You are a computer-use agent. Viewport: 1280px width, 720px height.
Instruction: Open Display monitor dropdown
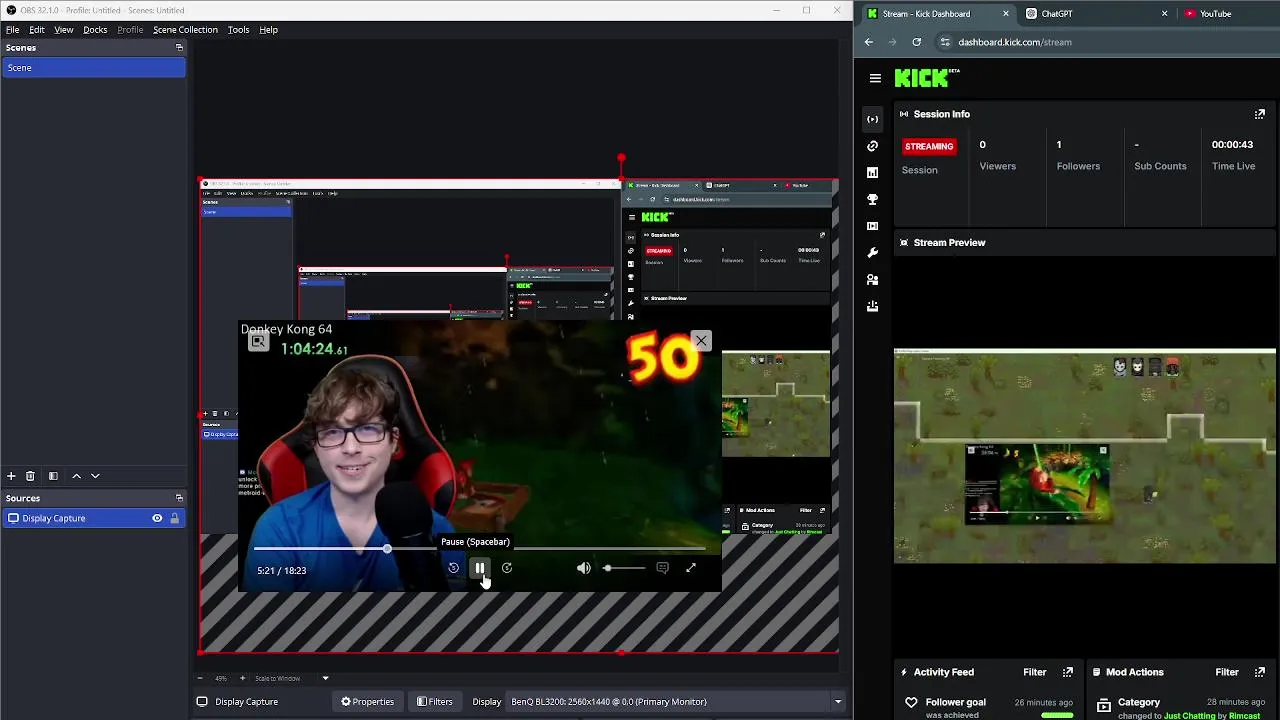pos(676,701)
